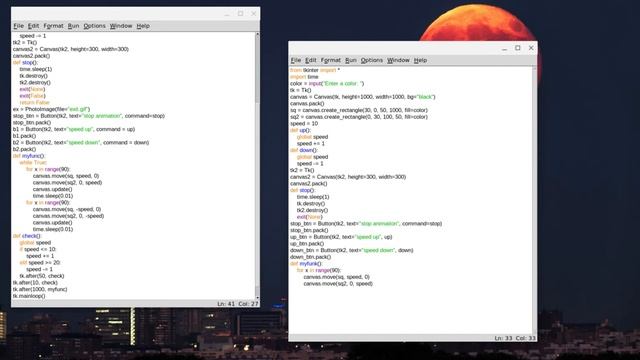Click 'exit(None)' line in right window
Image resolution: width=640 pixels, height=360 pixels.
309,217
